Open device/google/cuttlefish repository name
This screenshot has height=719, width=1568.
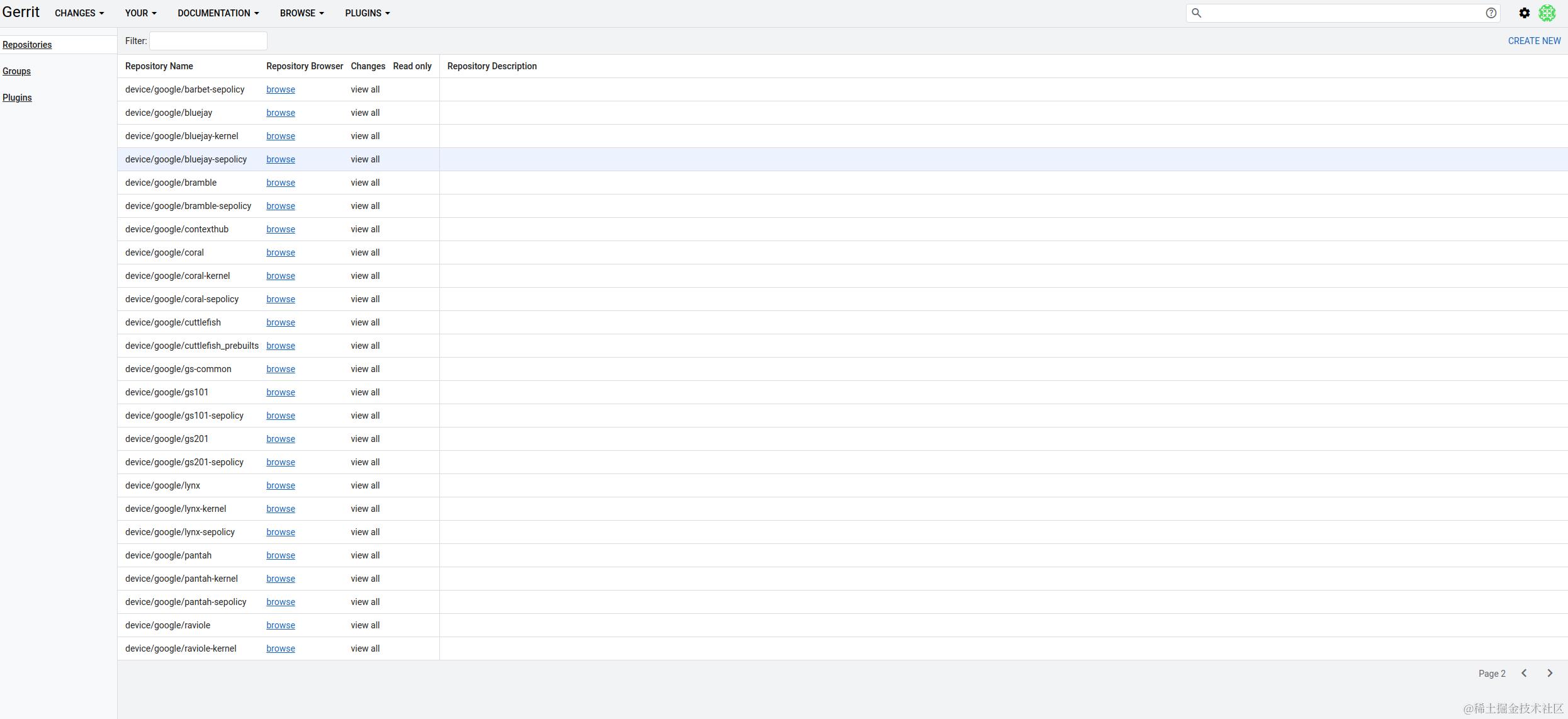click(x=172, y=322)
